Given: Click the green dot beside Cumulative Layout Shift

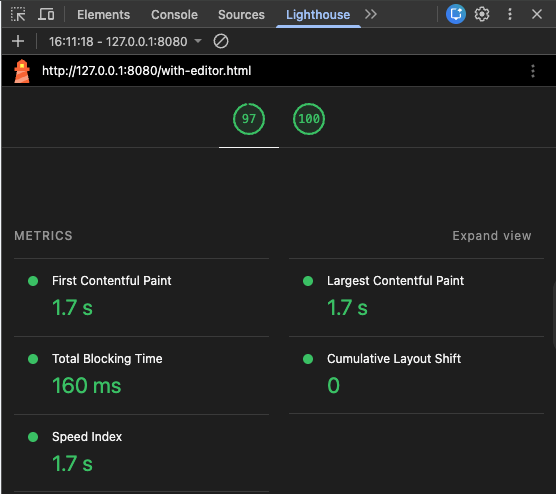Looking at the screenshot, I should [x=308, y=359].
